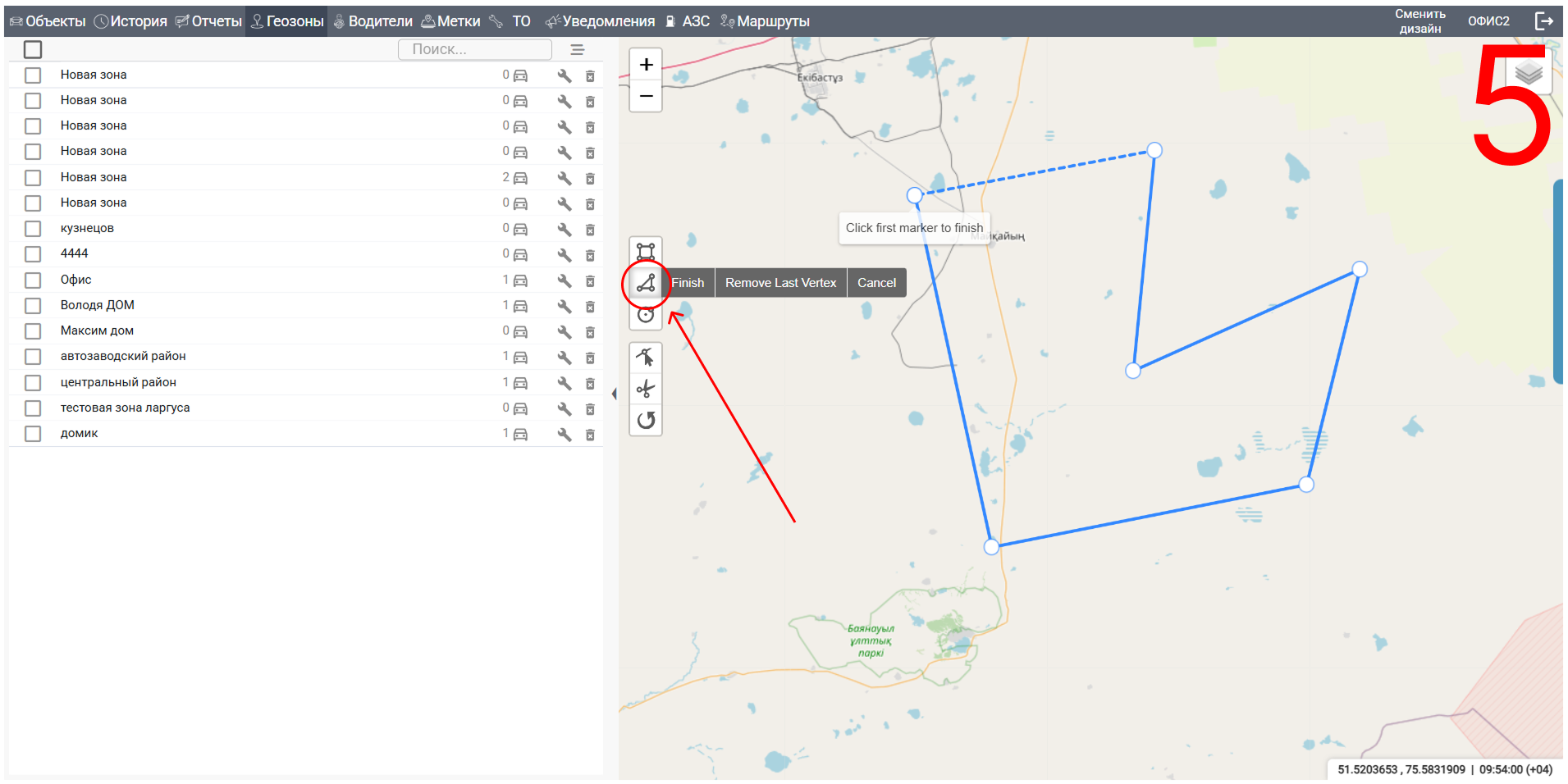The height and width of the screenshot is (784, 1568).
Task: Select the draw rectangle tool
Action: (x=646, y=252)
